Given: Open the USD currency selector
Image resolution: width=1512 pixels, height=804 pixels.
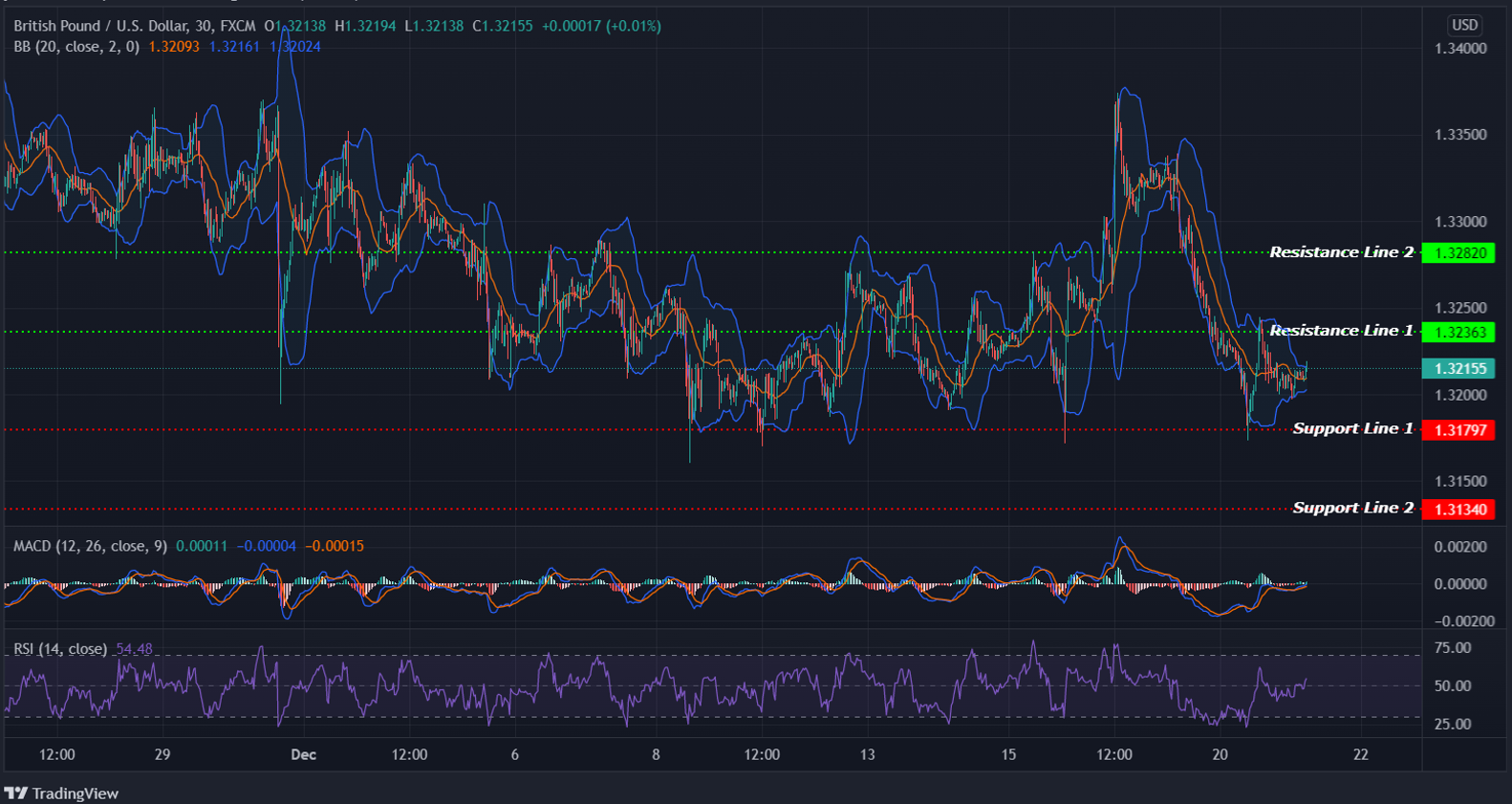Looking at the screenshot, I should coord(1464,25).
